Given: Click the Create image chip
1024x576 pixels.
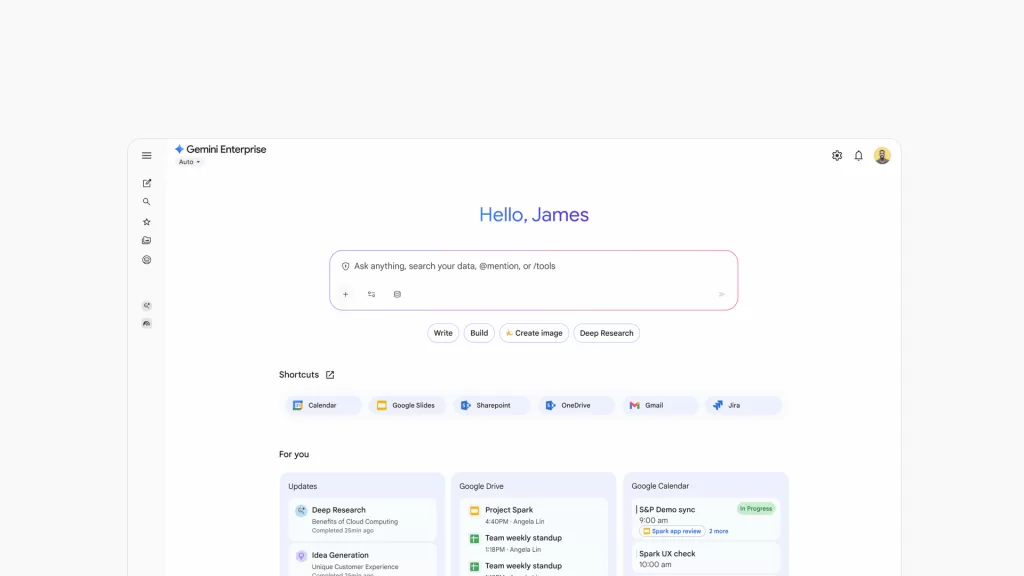Looking at the screenshot, I should point(534,333).
